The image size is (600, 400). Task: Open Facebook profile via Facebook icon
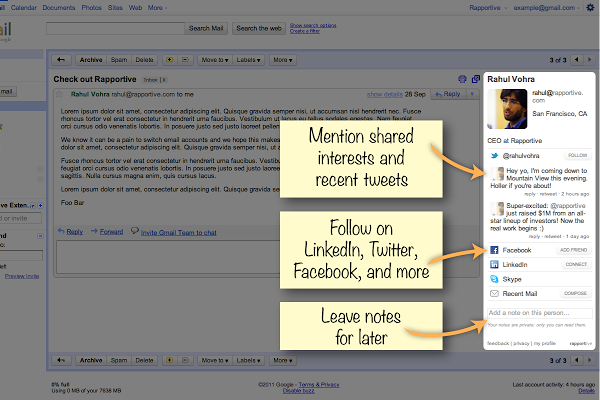pyautogui.click(x=492, y=248)
